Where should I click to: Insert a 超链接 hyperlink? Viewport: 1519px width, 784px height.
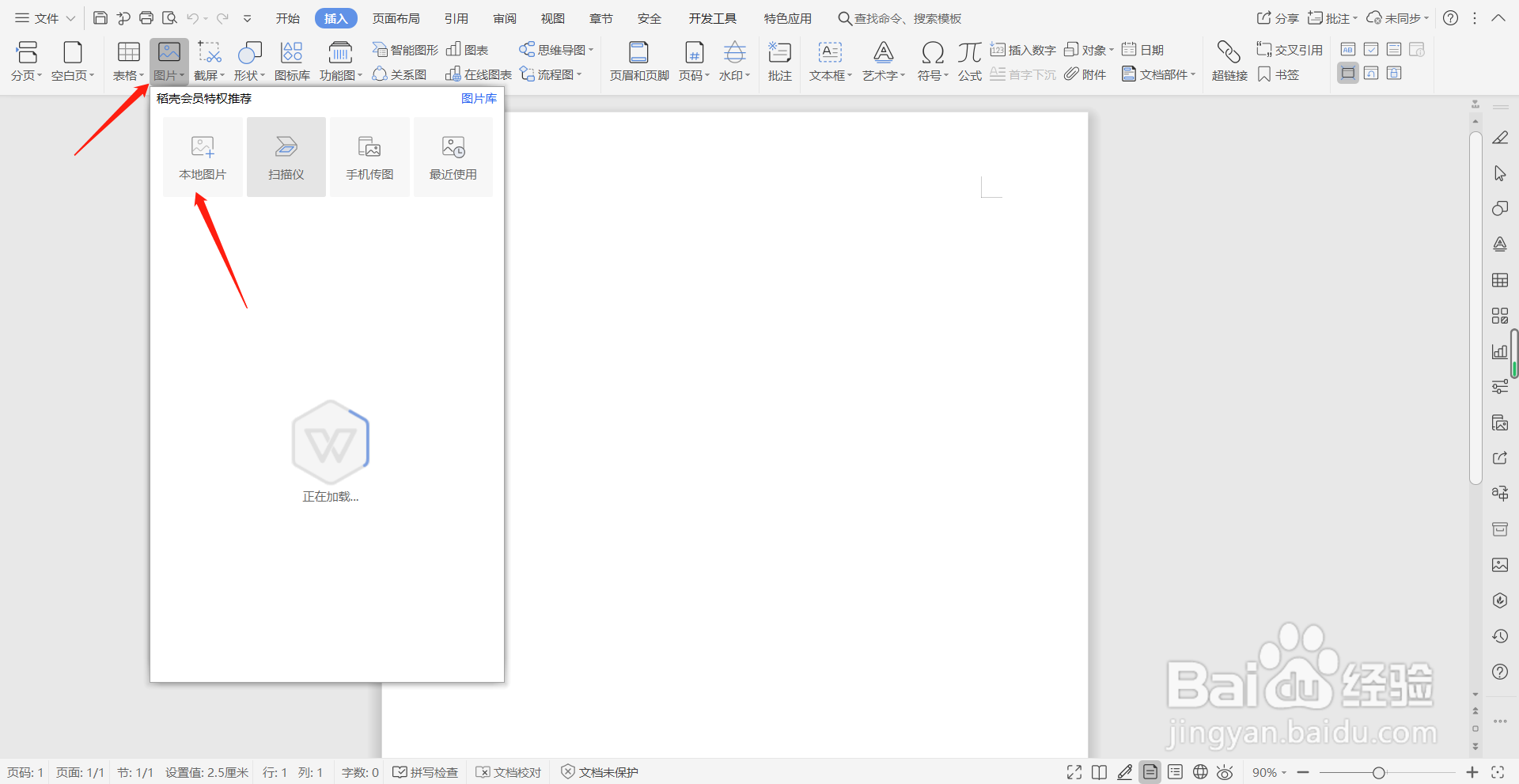coord(1229,61)
